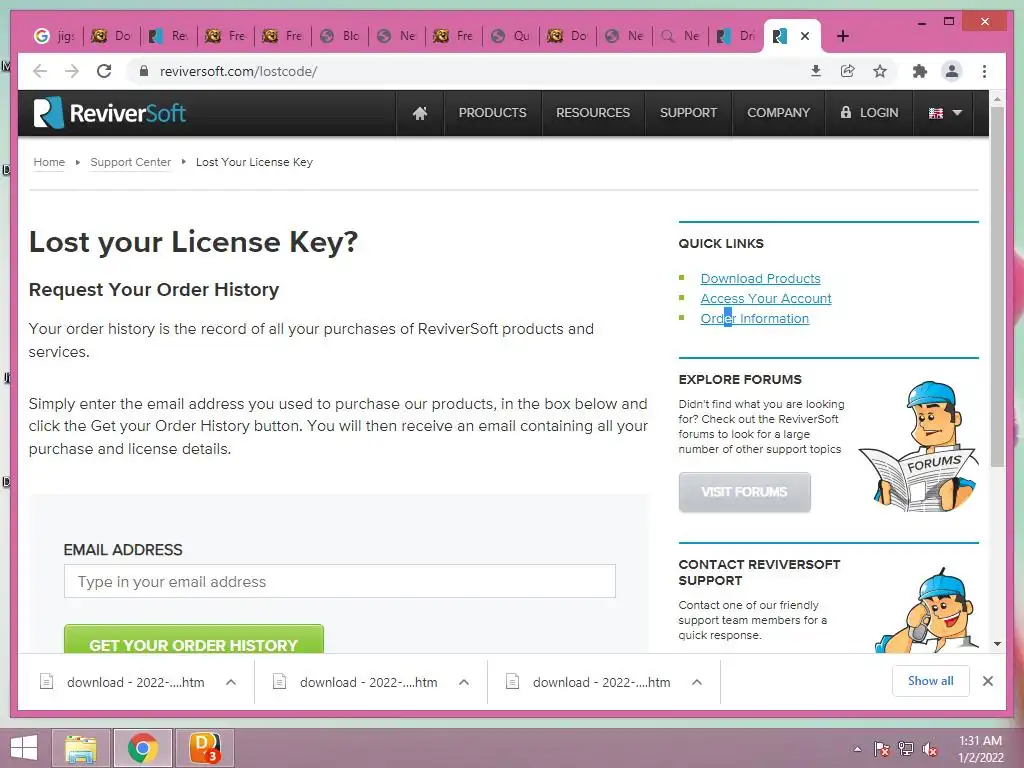This screenshot has width=1024, height=768.
Task: Open the Access Your Account link
Action: [766, 298]
